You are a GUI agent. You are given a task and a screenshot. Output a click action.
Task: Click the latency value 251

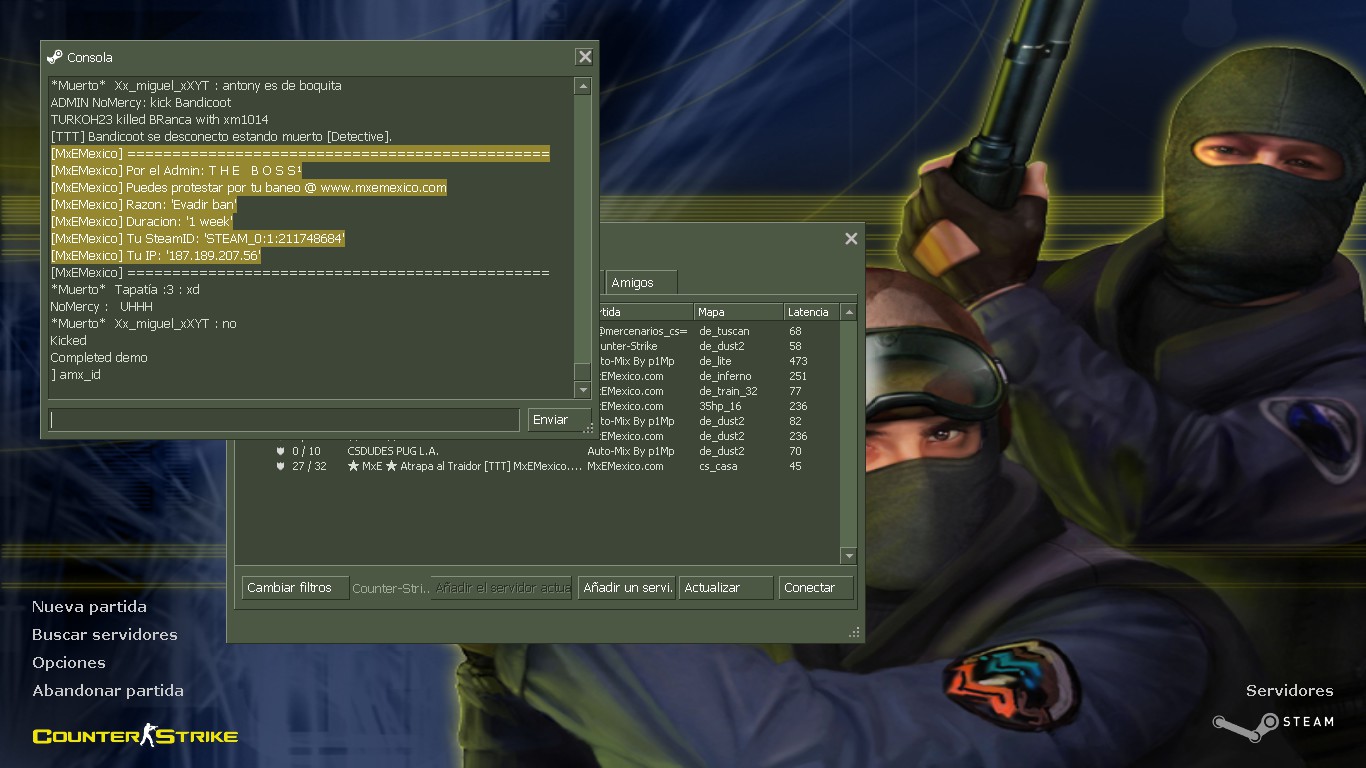798,376
